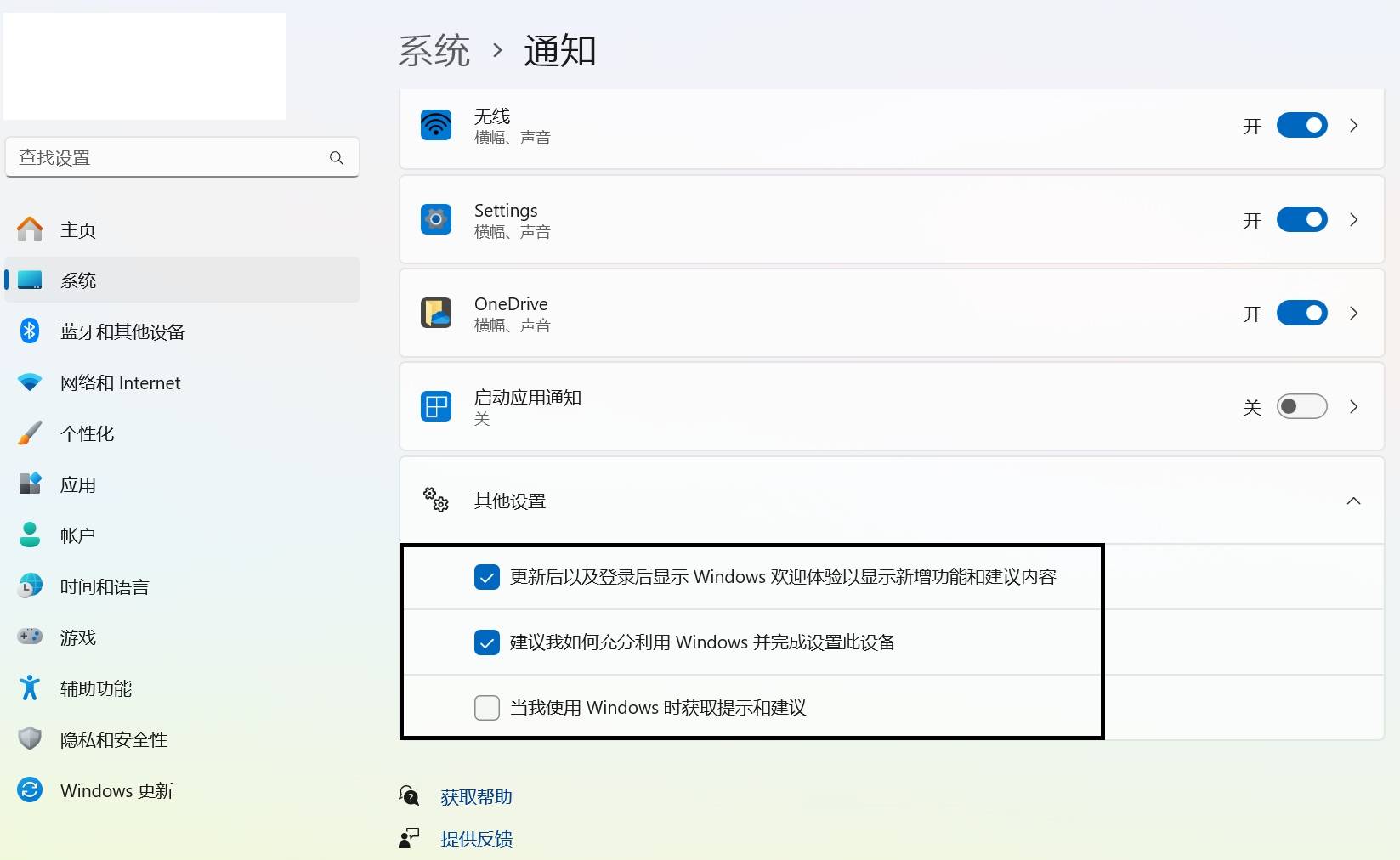Viewport: 1400px width, 860px height.
Task: Open OneDrive notification details chevron
Action: tap(1354, 314)
